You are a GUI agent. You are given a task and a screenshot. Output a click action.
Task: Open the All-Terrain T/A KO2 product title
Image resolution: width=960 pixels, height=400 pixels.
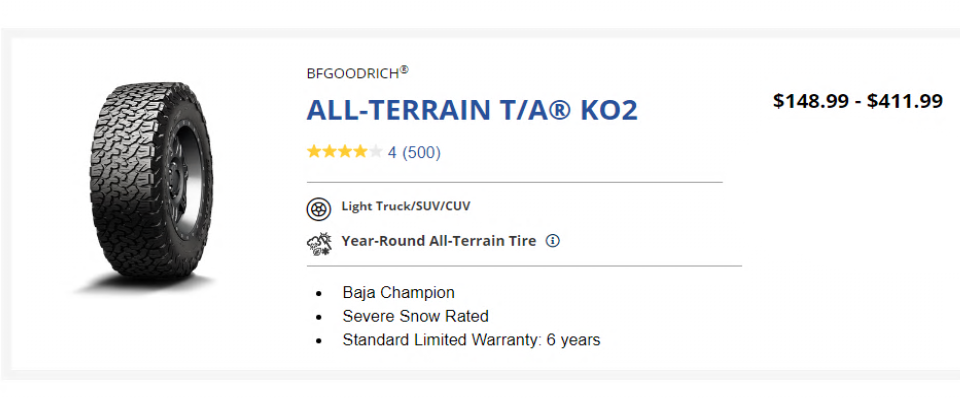pos(471,110)
